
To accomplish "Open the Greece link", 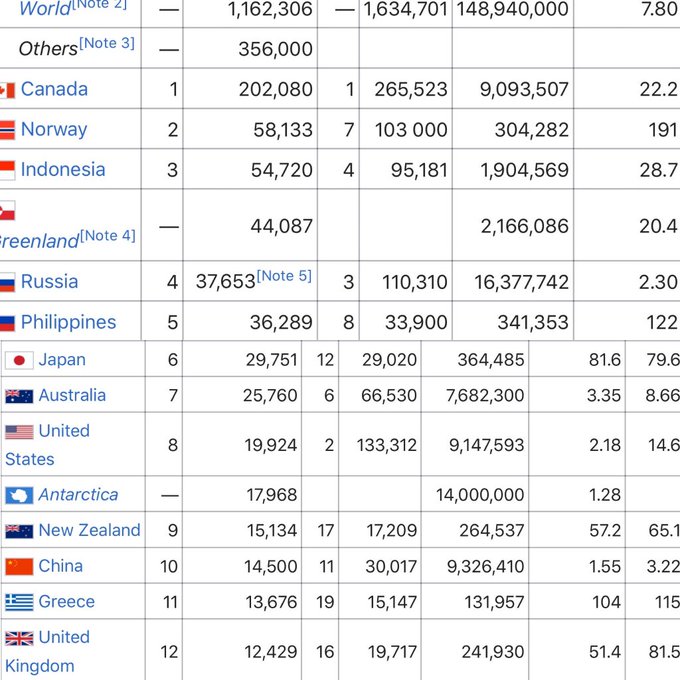I will point(66,602).
